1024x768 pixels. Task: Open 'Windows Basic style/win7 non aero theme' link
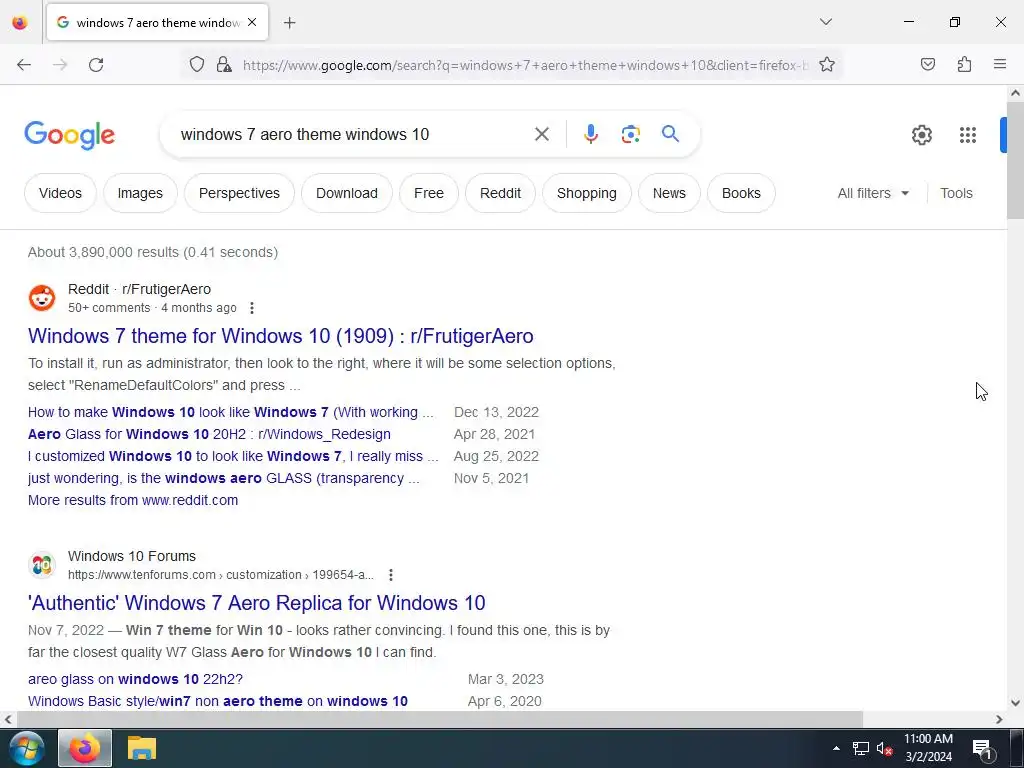(217, 701)
